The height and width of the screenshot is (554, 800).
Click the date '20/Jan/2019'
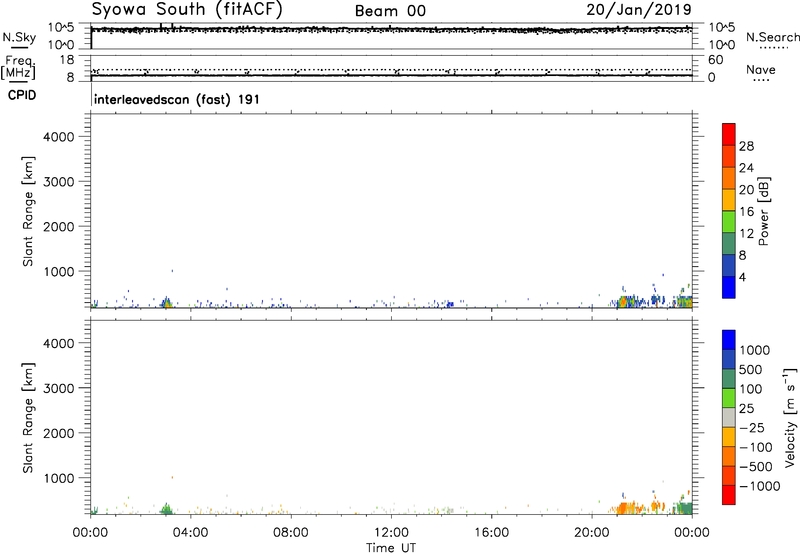tap(639, 10)
